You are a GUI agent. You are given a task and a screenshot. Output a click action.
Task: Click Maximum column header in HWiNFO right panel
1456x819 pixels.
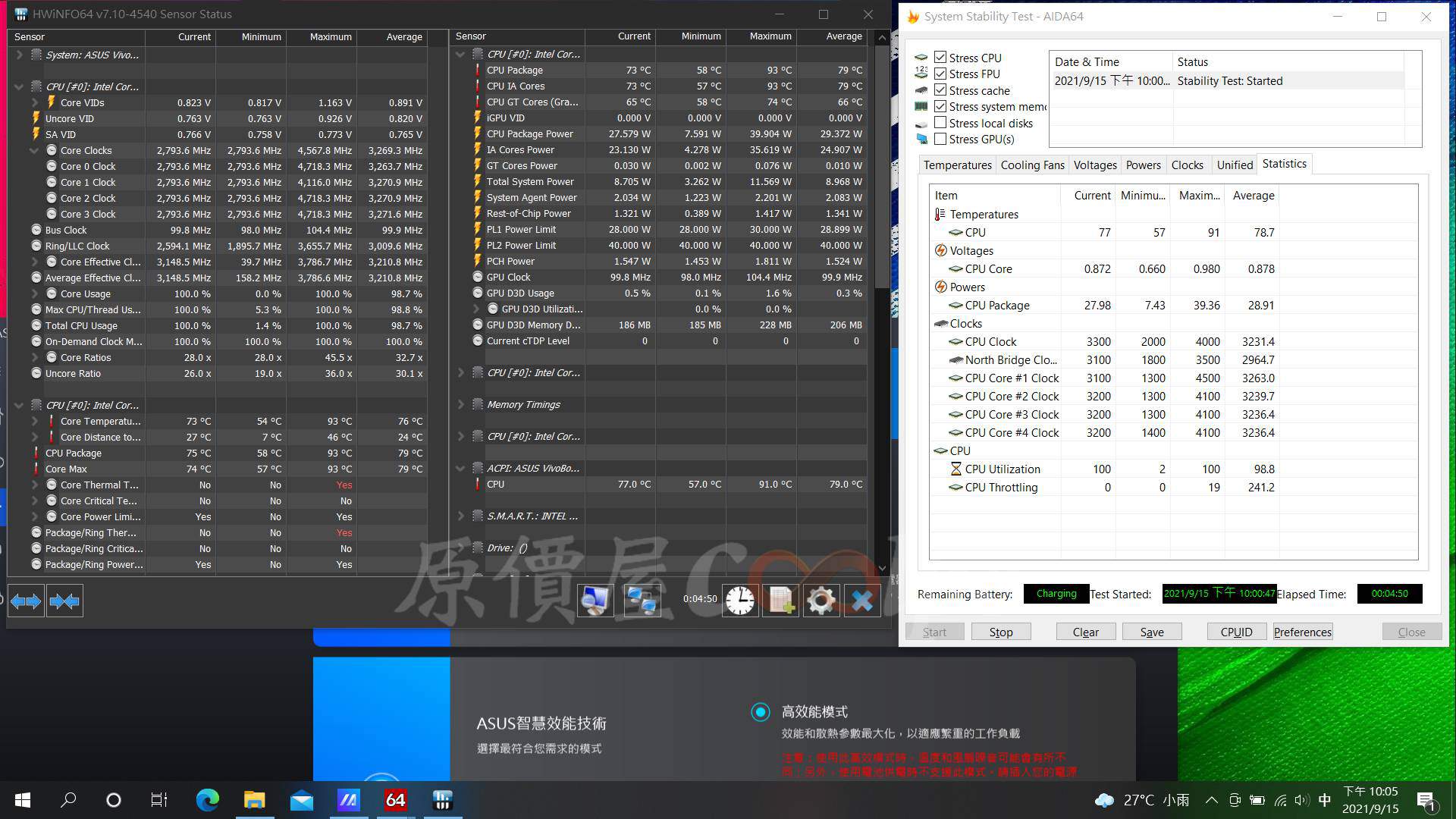[x=761, y=36]
